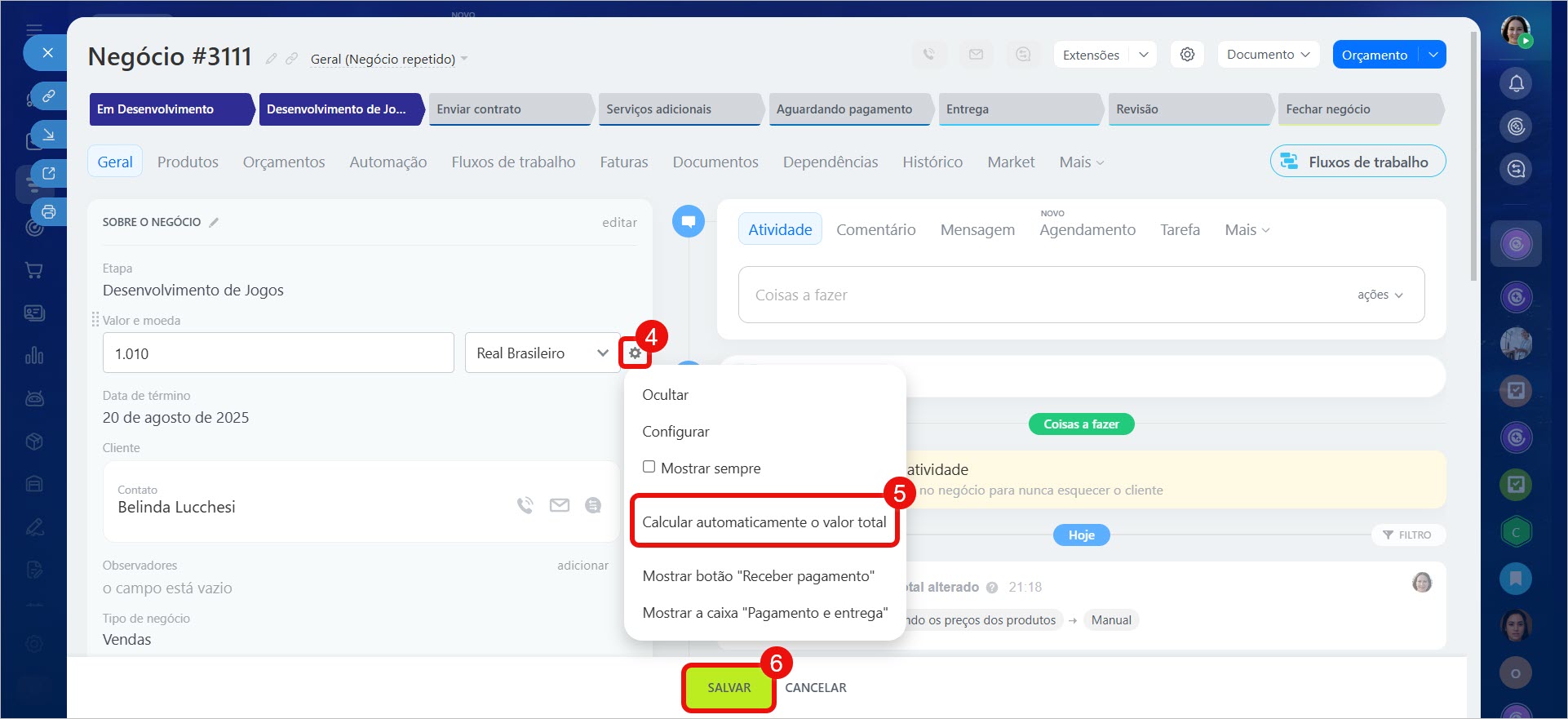1568x719 pixels.
Task: Click the email icon for contact Belinda Lucchesi
Action: click(560, 506)
